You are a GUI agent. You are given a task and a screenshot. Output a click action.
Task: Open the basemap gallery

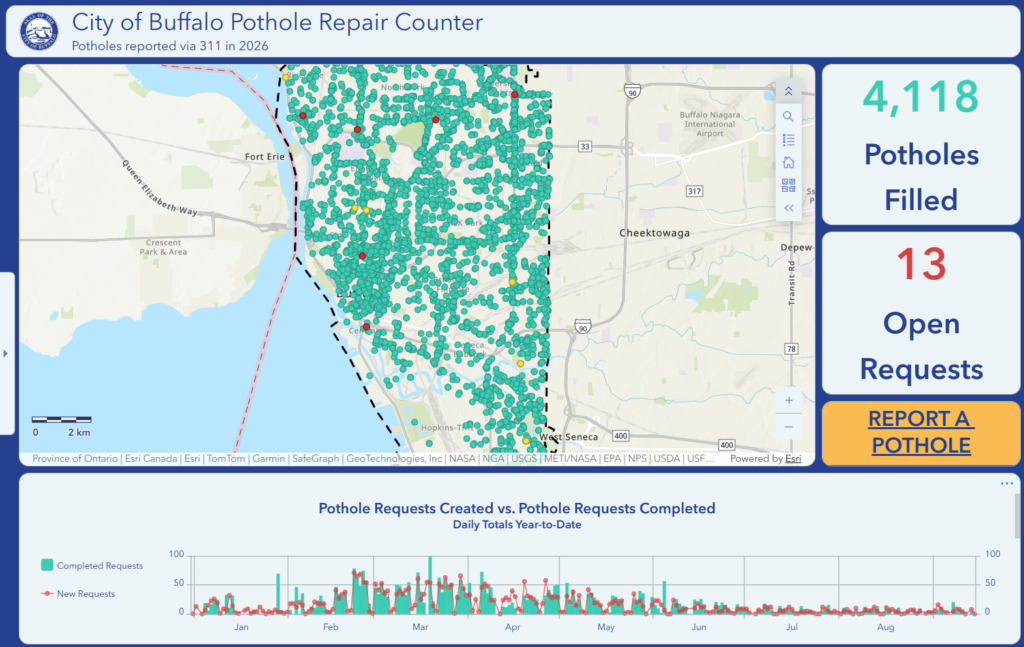click(x=788, y=185)
